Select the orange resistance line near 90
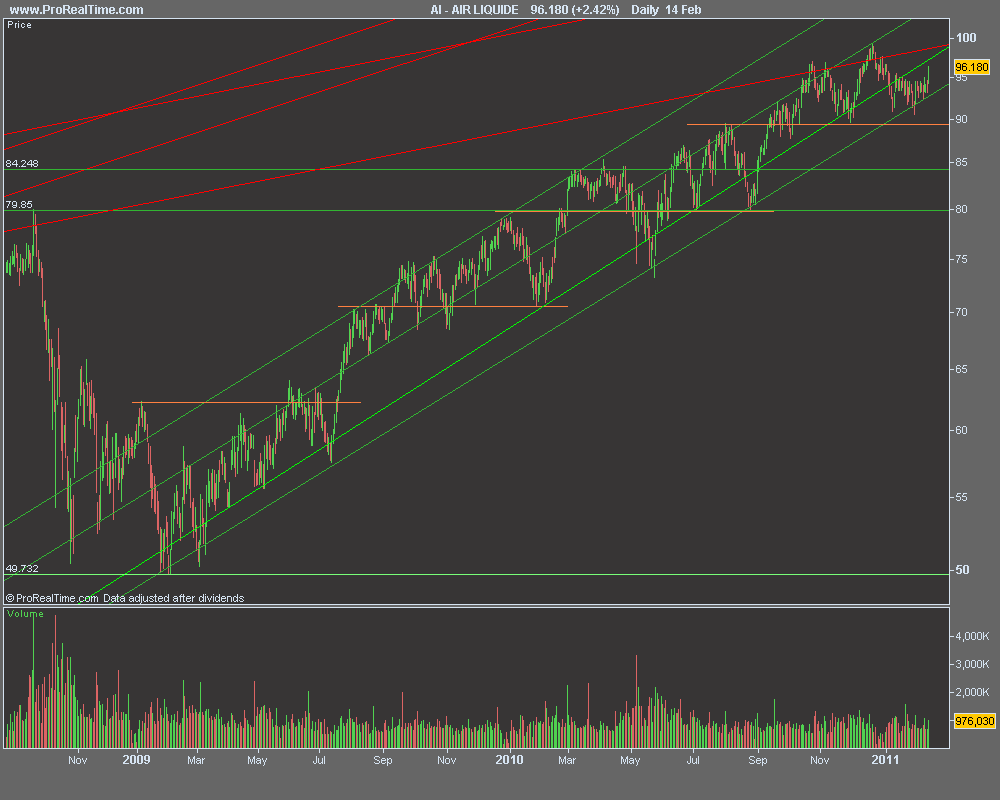 818,124
